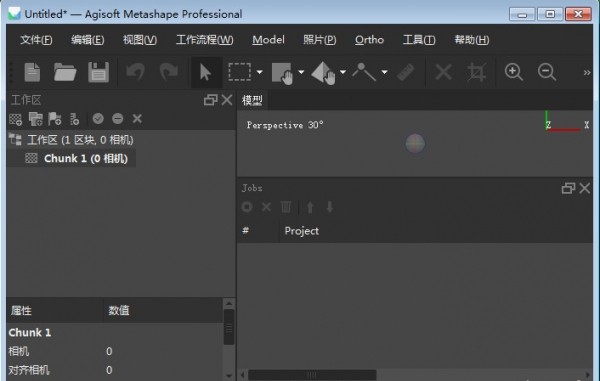Click Disable items minus icon
This screenshot has height=381, width=600.
[117, 119]
